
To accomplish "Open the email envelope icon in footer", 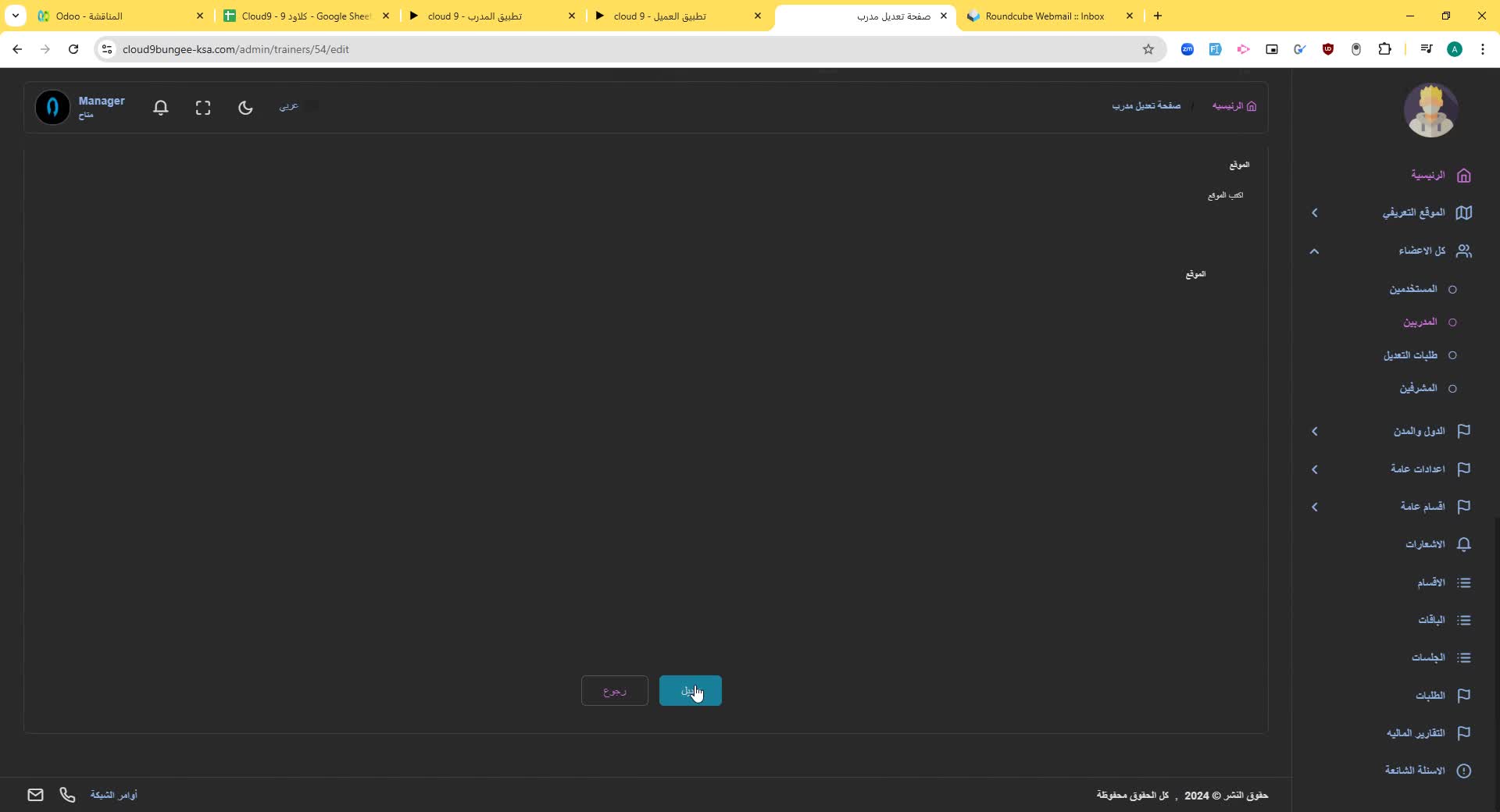I will 35,795.
